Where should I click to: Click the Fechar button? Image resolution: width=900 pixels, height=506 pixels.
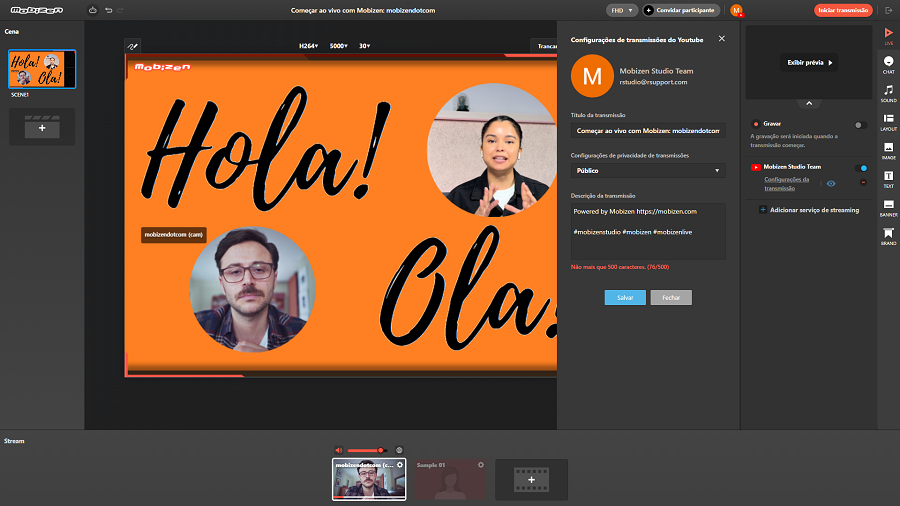click(671, 297)
